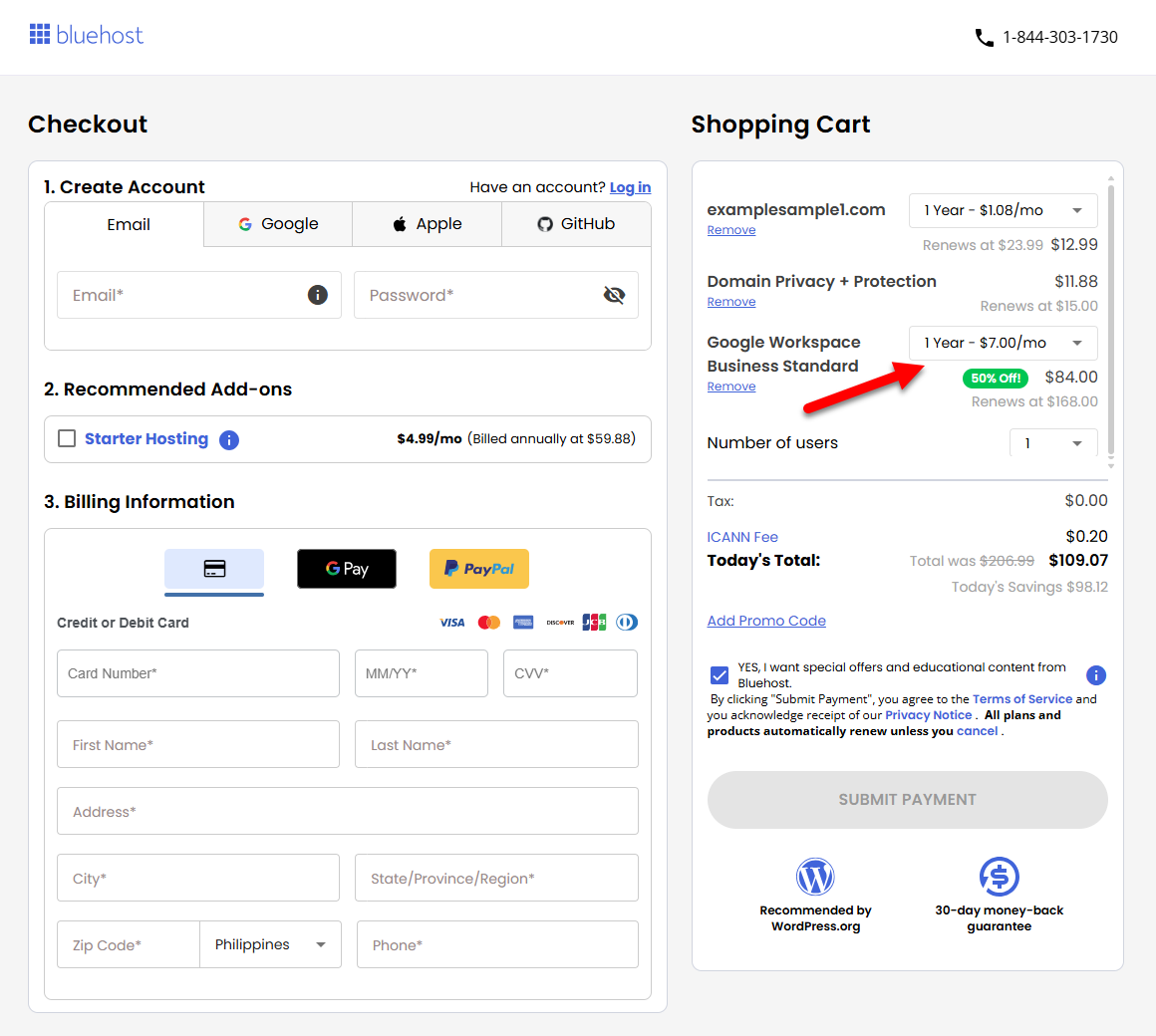Focus the Zip Code field
Screen dimensions: 1156x1036
pos(129,944)
